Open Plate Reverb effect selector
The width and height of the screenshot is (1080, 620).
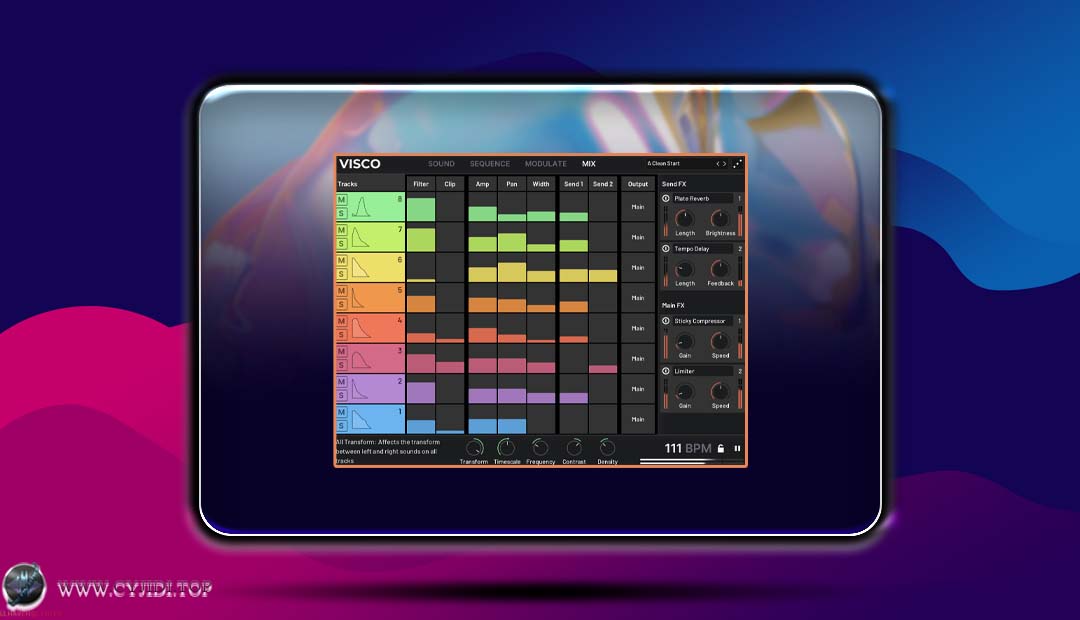703,198
